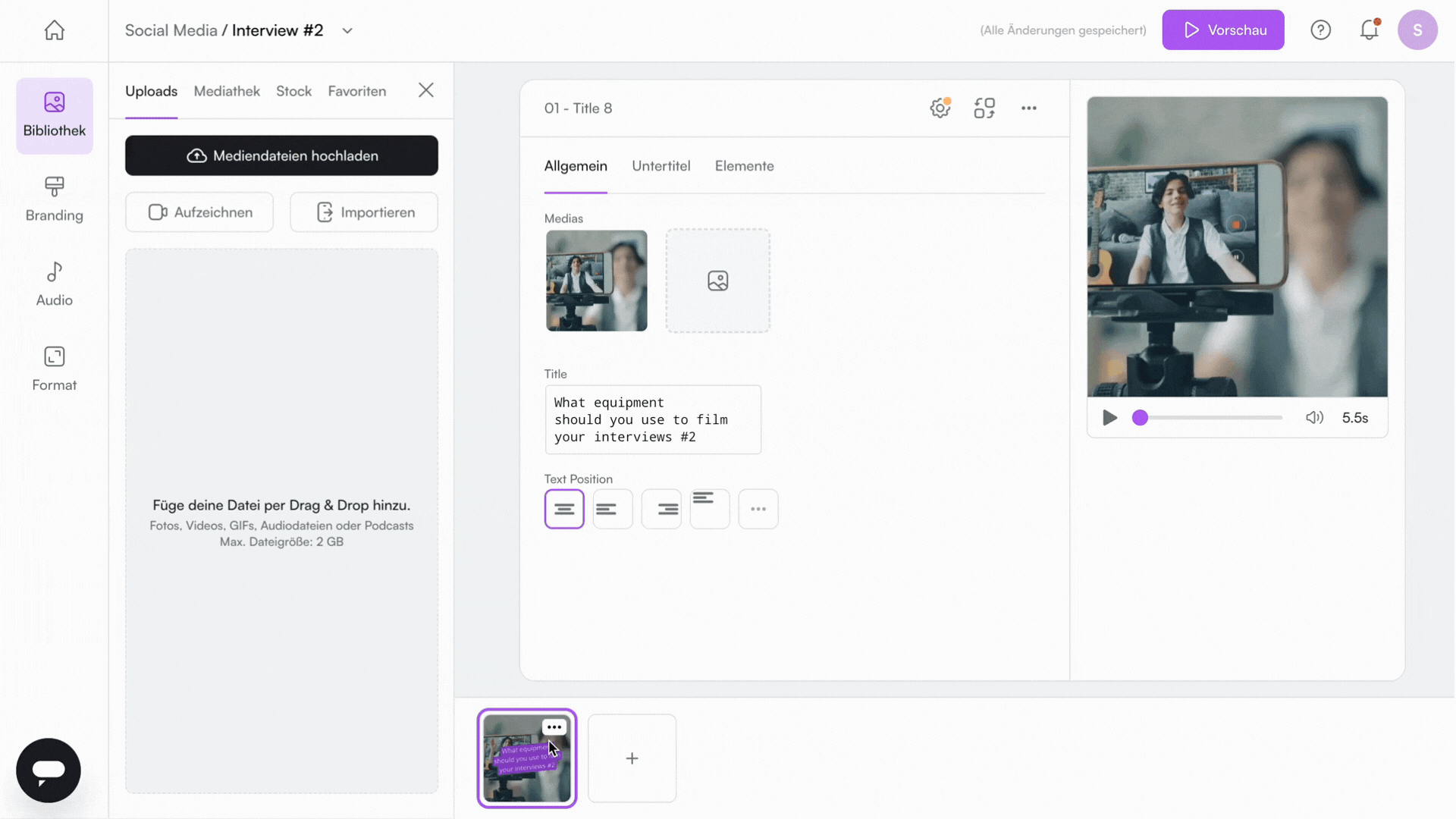Image resolution: width=1456 pixels, height=819 pixels.
Task: Select the first scene thumbnail in timeline
Action: point(527,758)
